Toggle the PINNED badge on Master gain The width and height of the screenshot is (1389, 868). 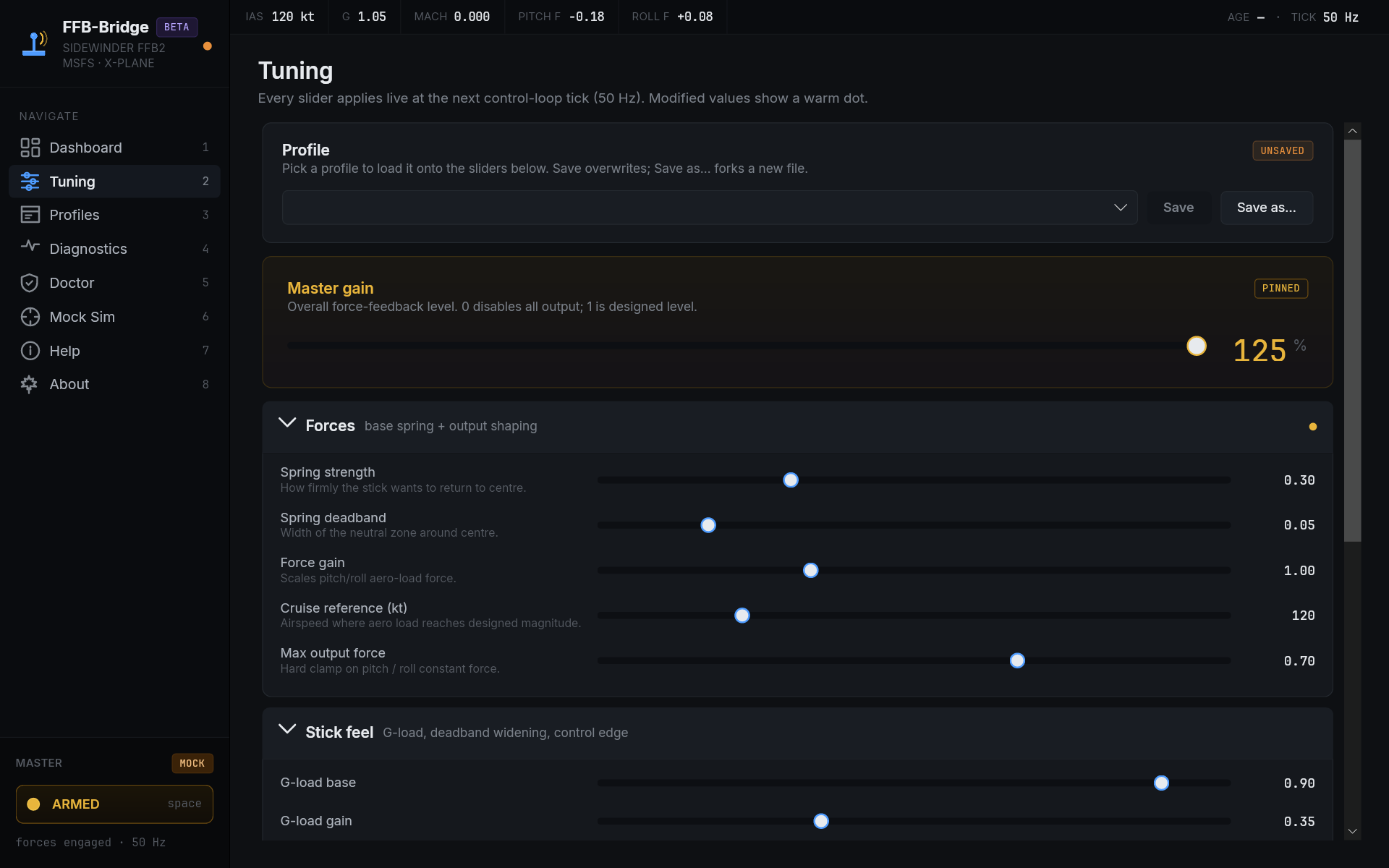pos(1280,289)
